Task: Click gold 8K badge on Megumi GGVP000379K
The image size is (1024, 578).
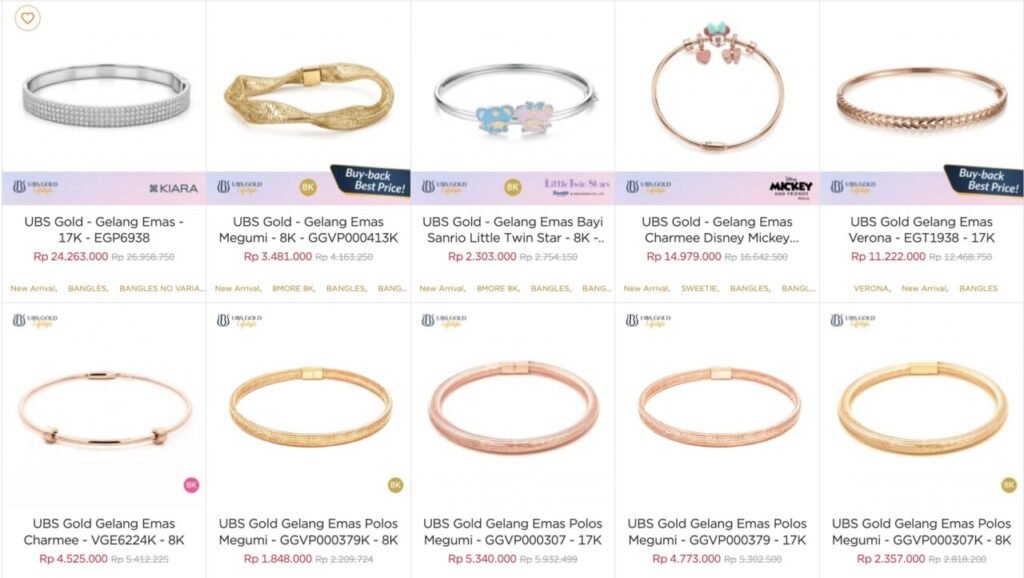Action: pyautogui.click(x=395, y=485)
